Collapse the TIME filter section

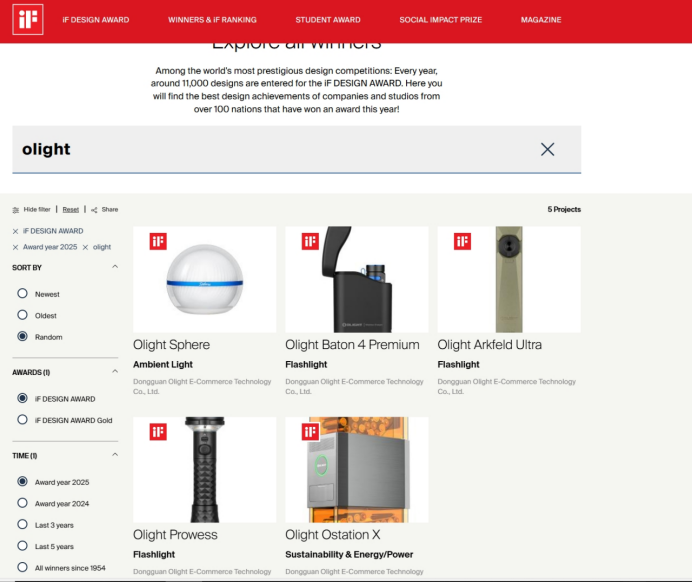(x=115, y=455)
